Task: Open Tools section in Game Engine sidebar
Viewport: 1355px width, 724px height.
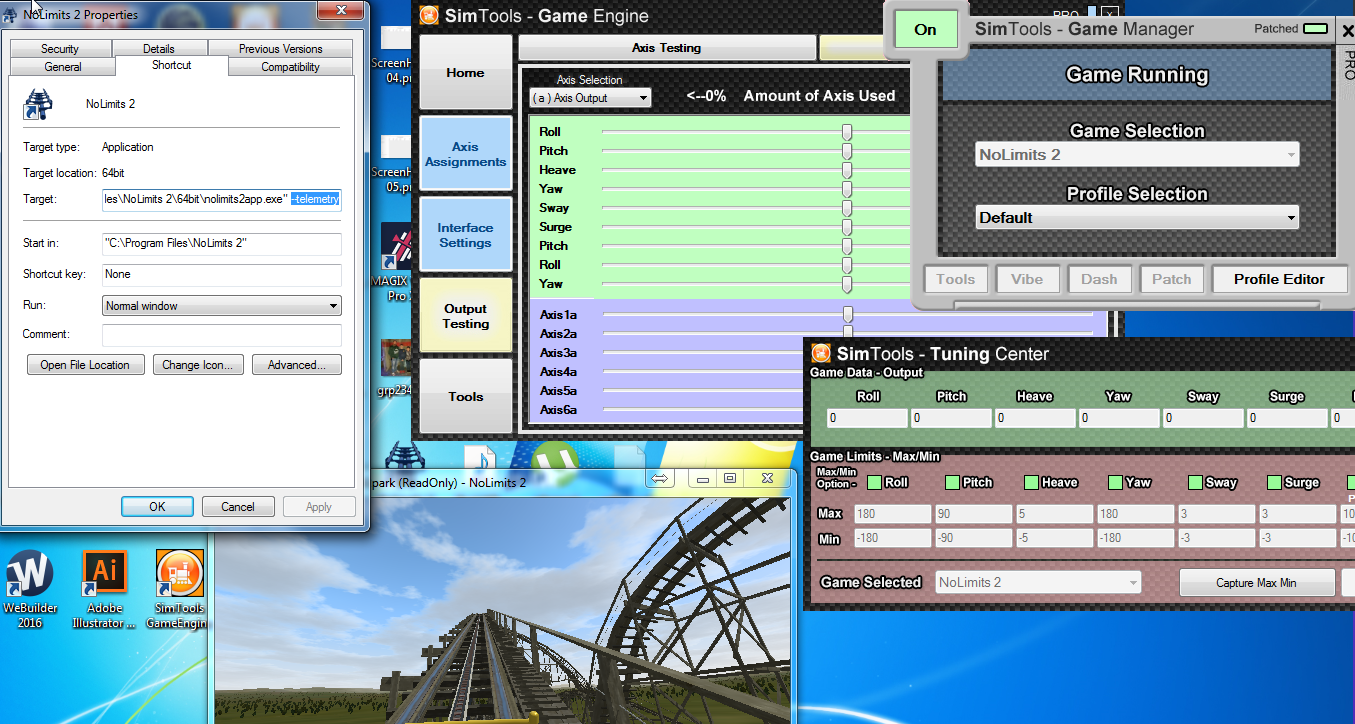Action: (x=465, y=397)
